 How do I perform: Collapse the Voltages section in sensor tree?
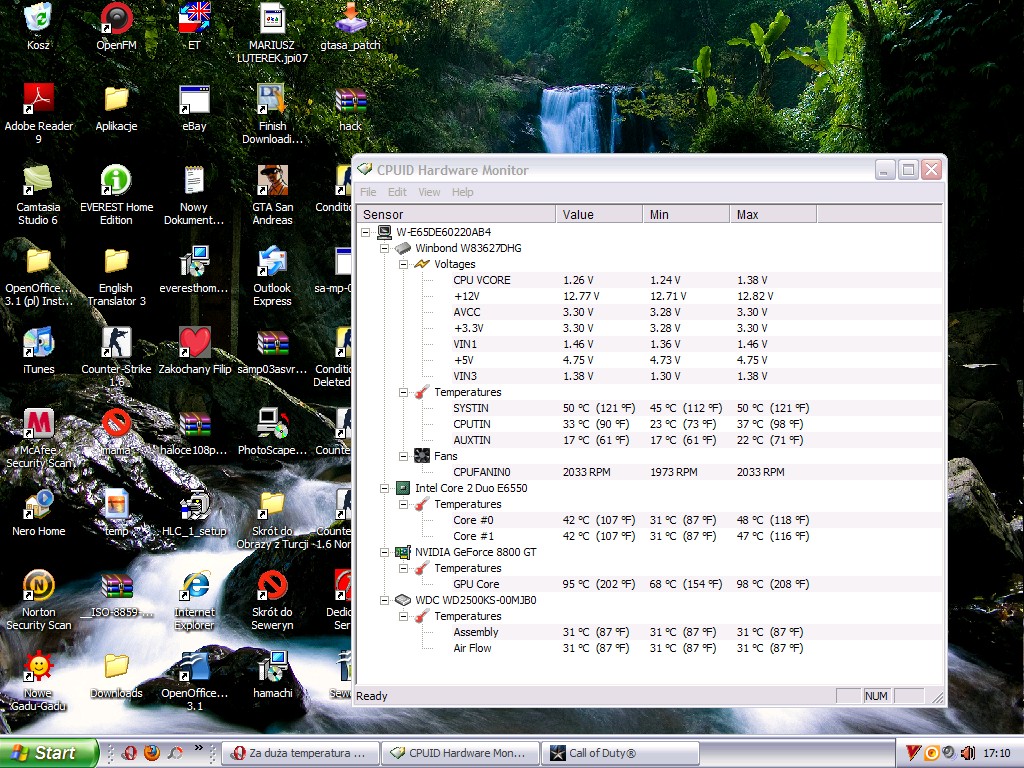pos(404,264)
